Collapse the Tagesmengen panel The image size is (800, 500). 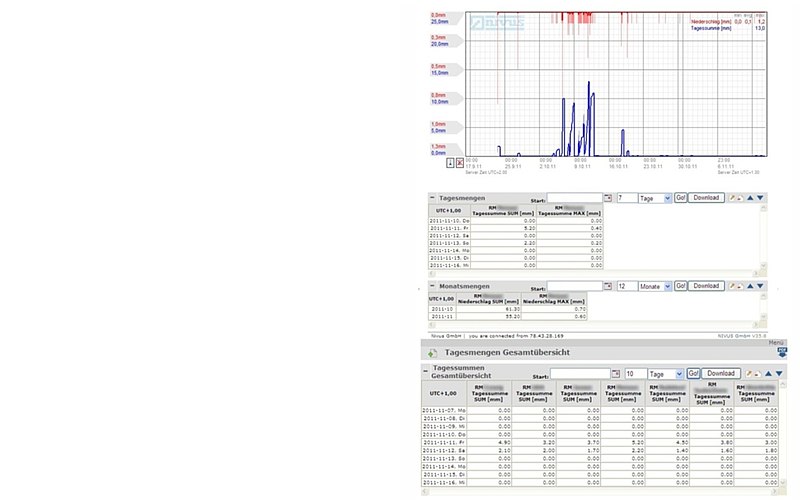click(x=432, y=199)
